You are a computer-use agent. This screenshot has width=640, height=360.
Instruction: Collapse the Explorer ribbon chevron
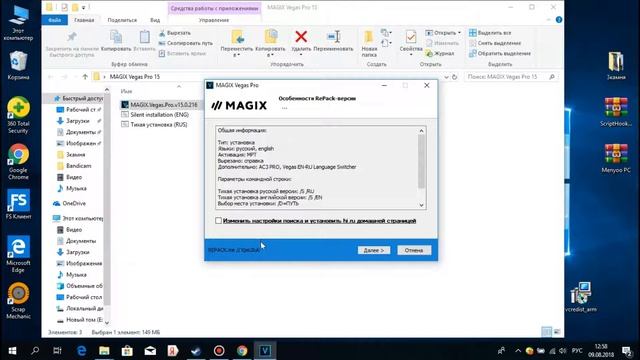[x=549, y=20]
